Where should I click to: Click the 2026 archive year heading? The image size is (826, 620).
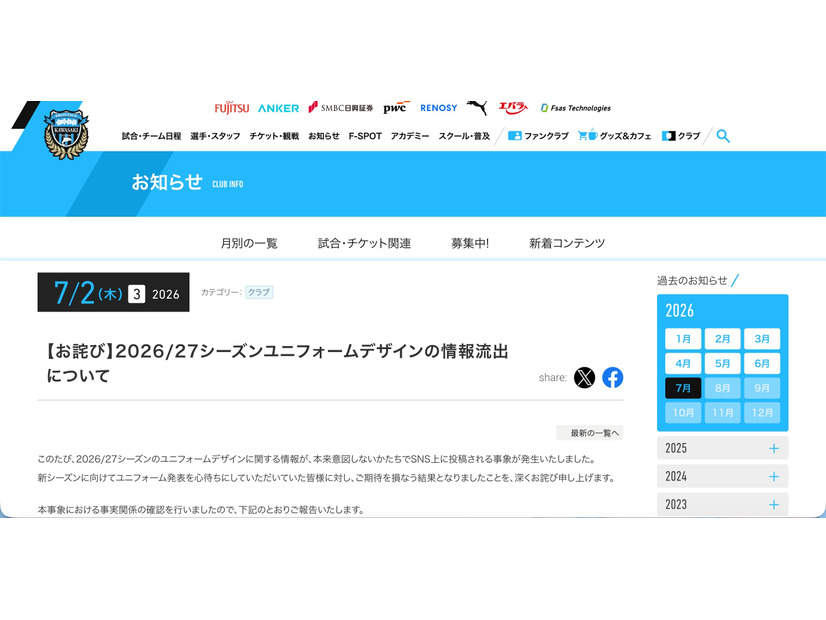click(680, 310)
